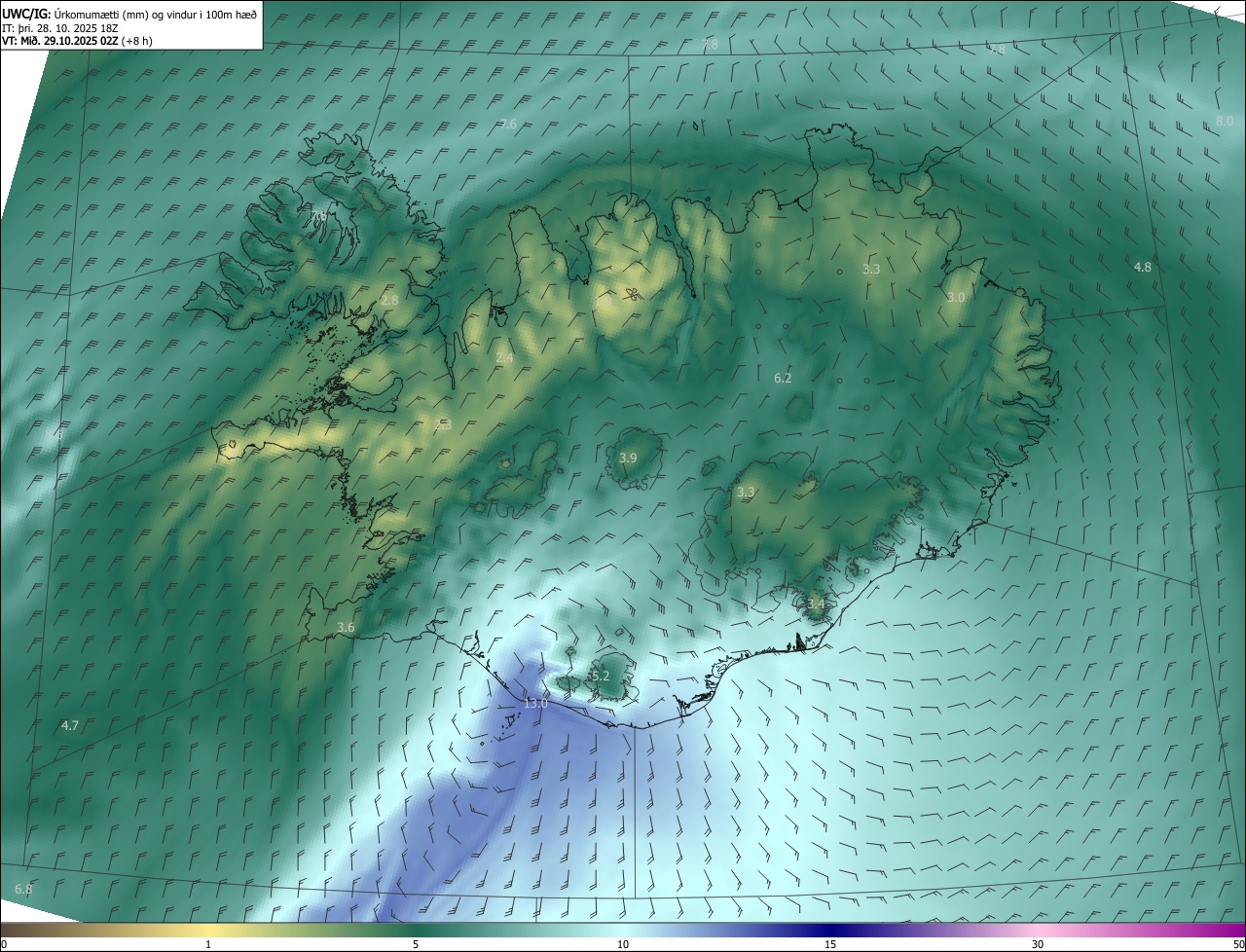Pick the 3.9 value label
This screenshot has height=952, width=1246.
[628, 458]
